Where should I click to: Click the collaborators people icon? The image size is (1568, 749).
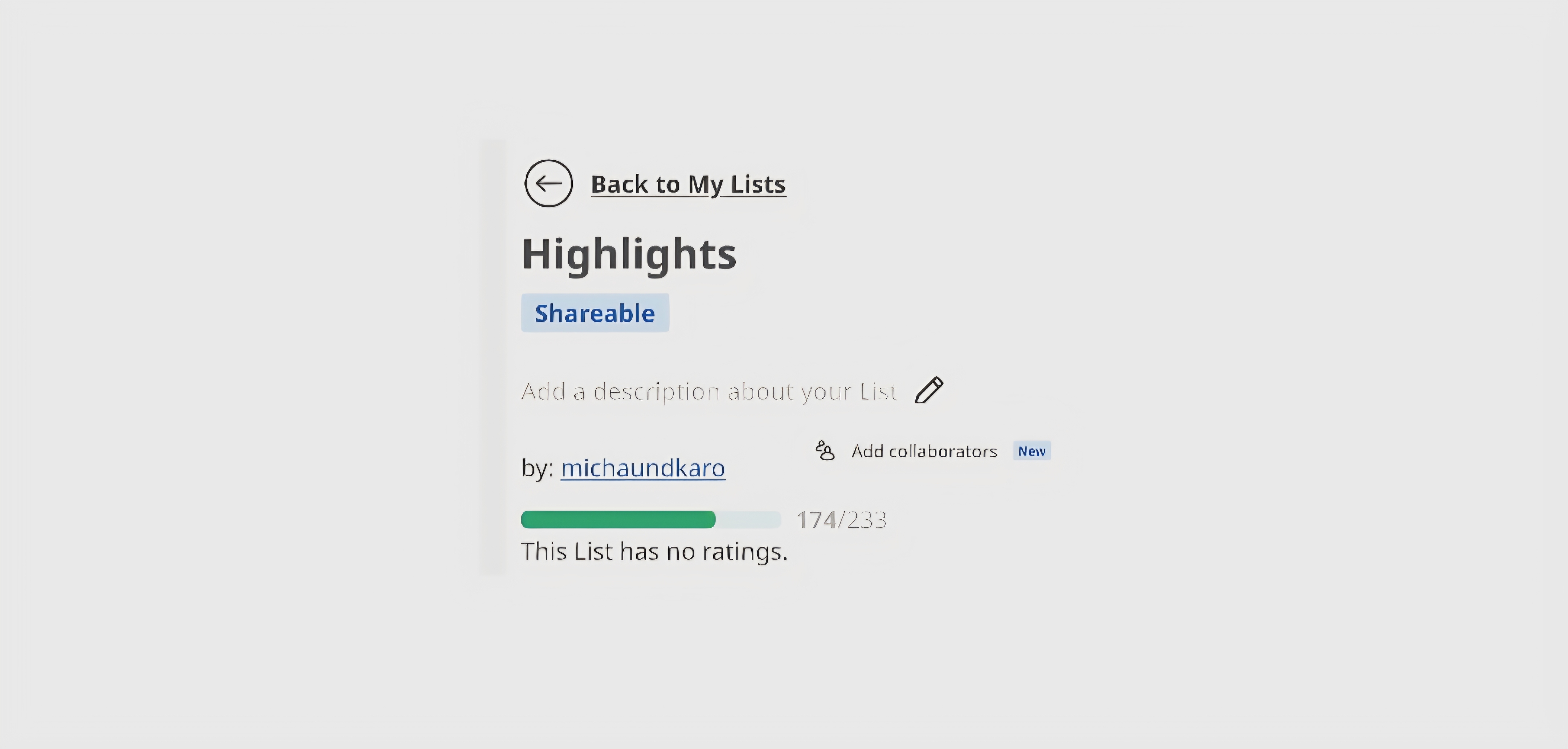(x=825, y=451)
